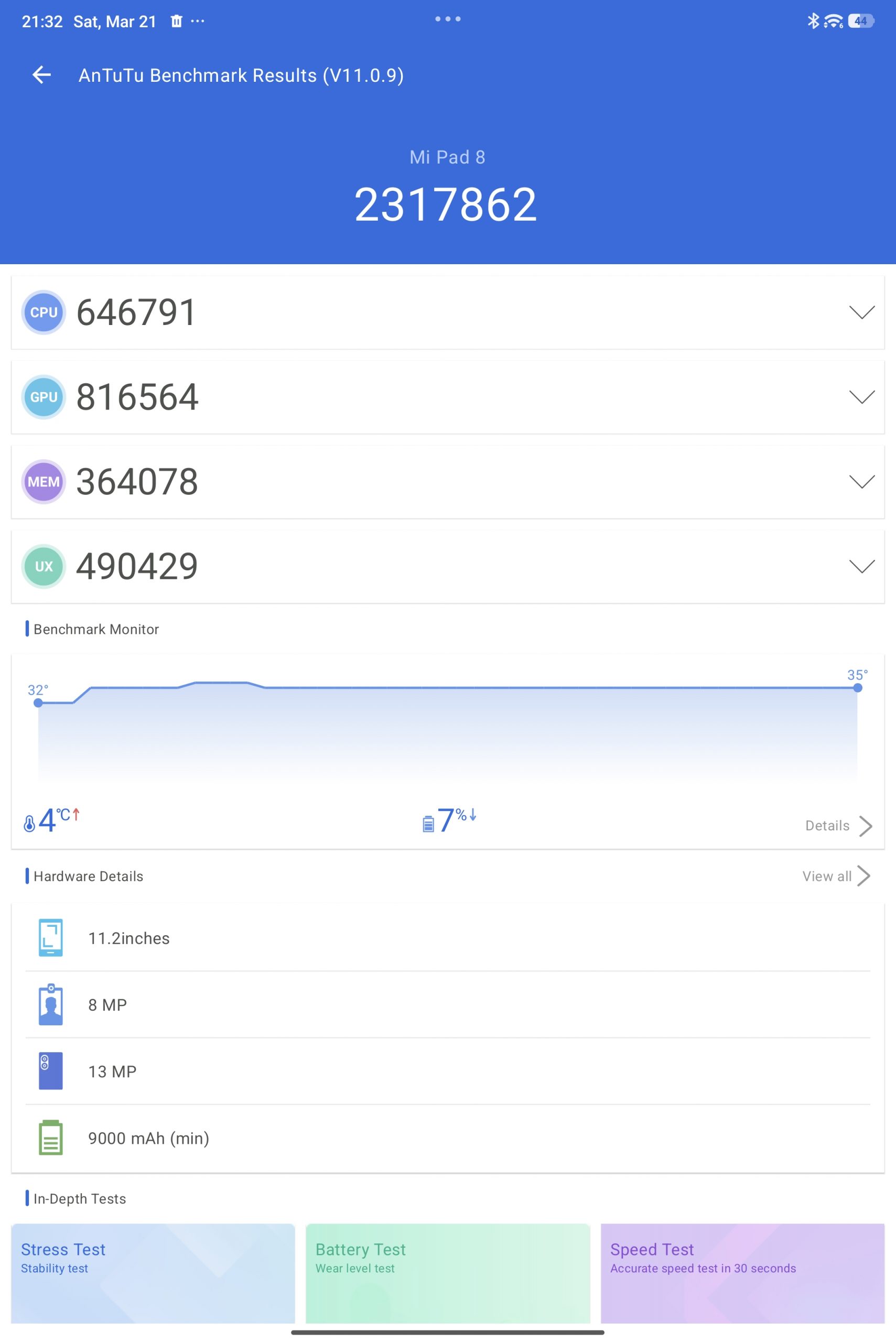The height and width of the screenshot is (1342, 896).
Task: Open View all hardware details
Action: (837, 876)
